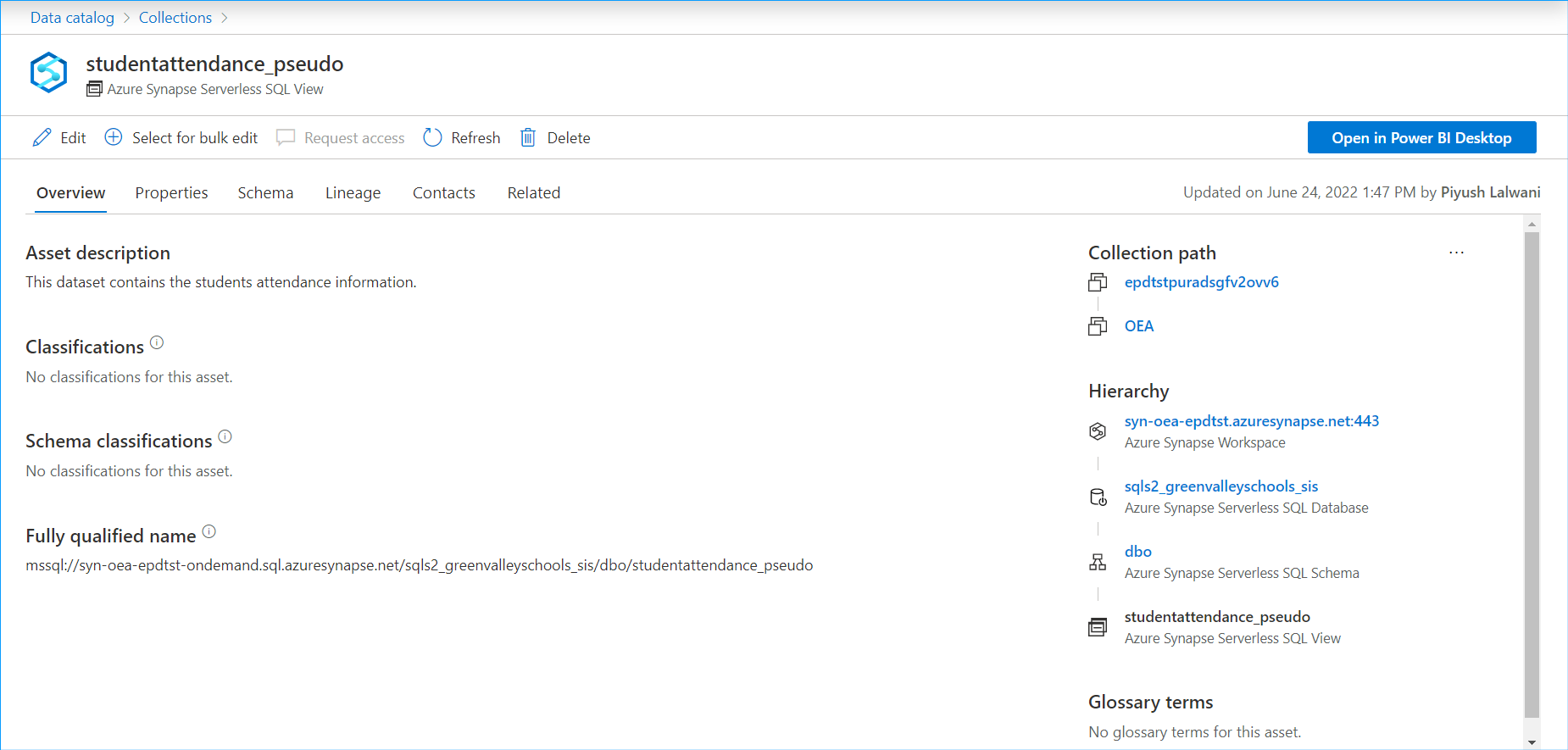
Task: Click the Delete trash can icon
Action: [528, 137]
